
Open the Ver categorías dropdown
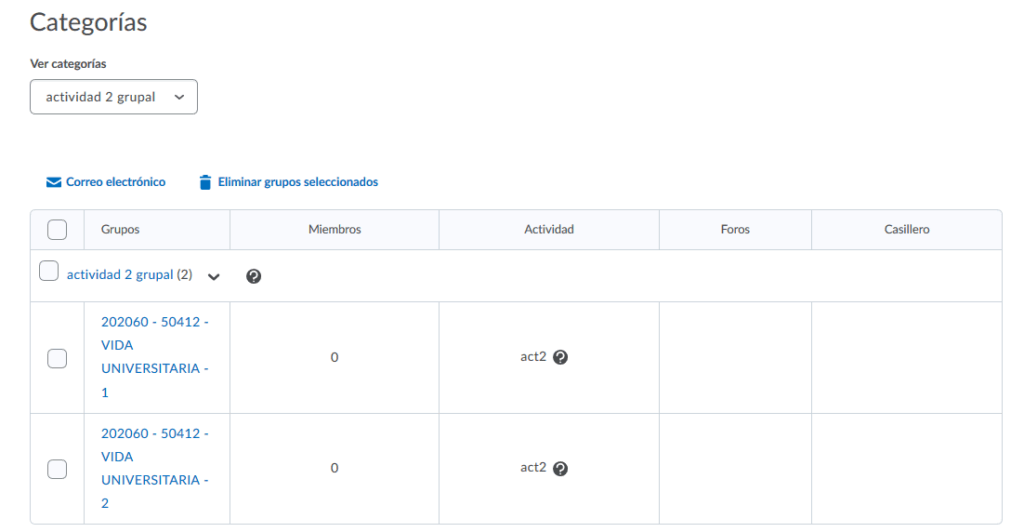pos(114,97)
